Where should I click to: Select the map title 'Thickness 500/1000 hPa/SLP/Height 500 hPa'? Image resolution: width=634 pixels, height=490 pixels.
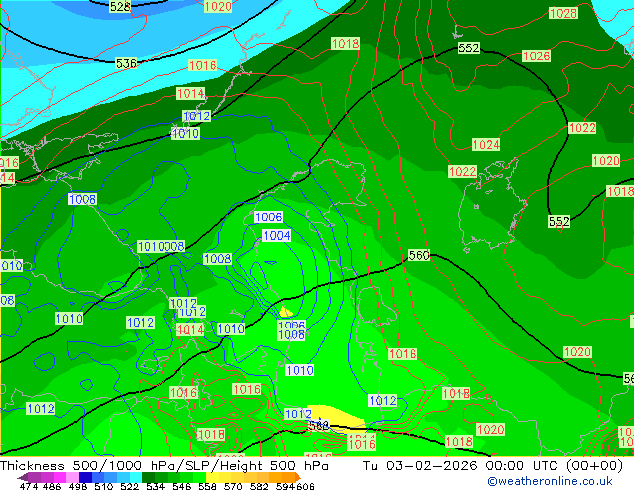[164, 466]
